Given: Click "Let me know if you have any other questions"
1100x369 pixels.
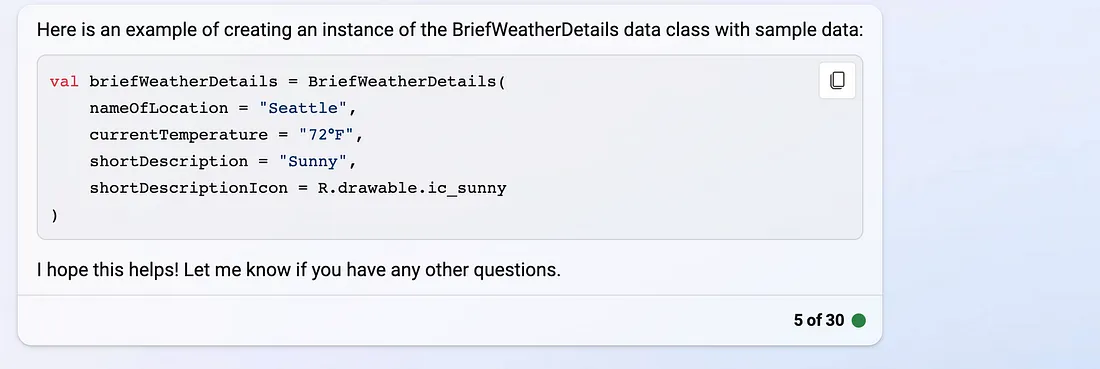Looking at the screenshot, I should (373, 269).
